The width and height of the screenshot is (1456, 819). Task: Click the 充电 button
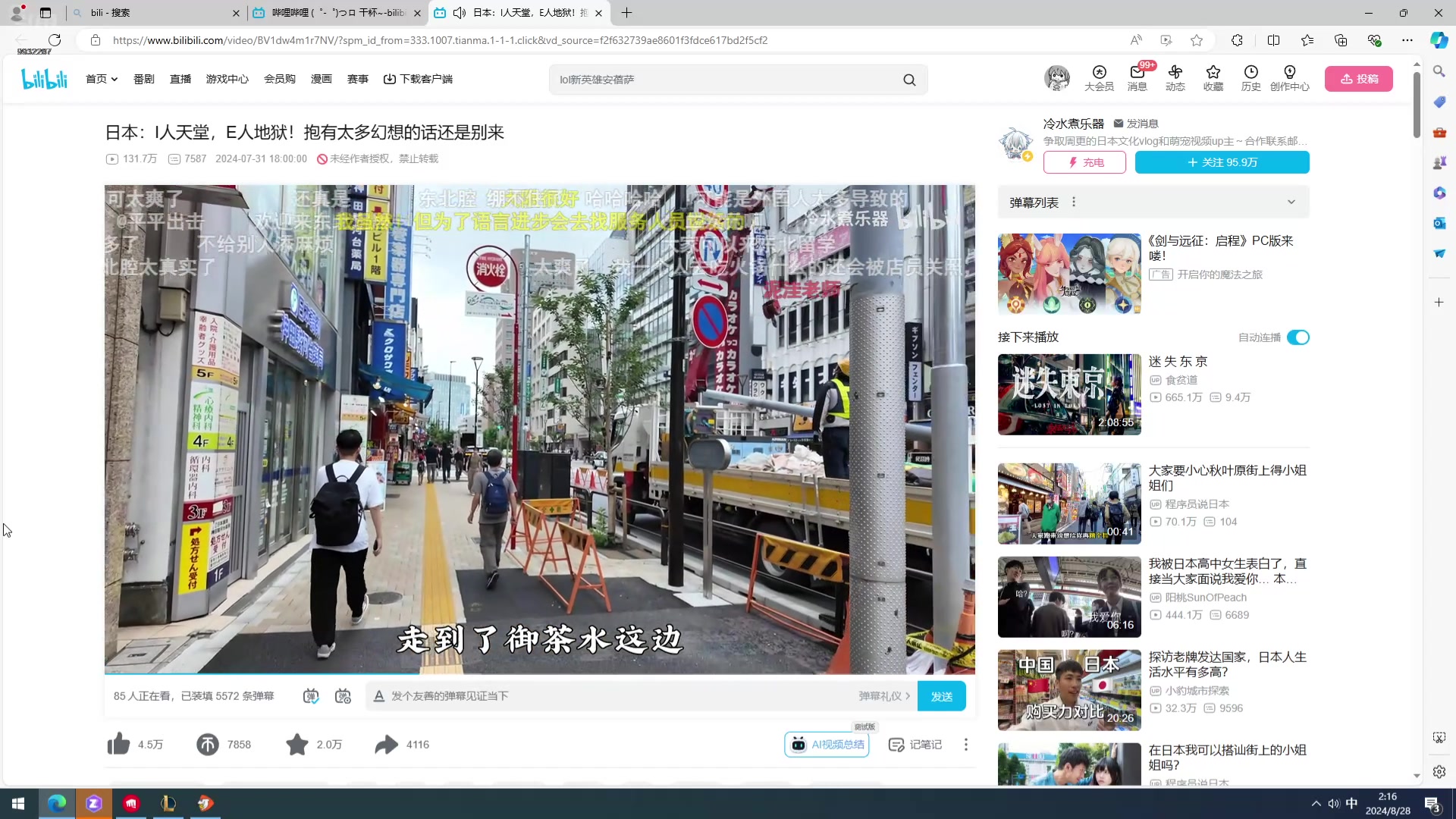point(1084,162)
